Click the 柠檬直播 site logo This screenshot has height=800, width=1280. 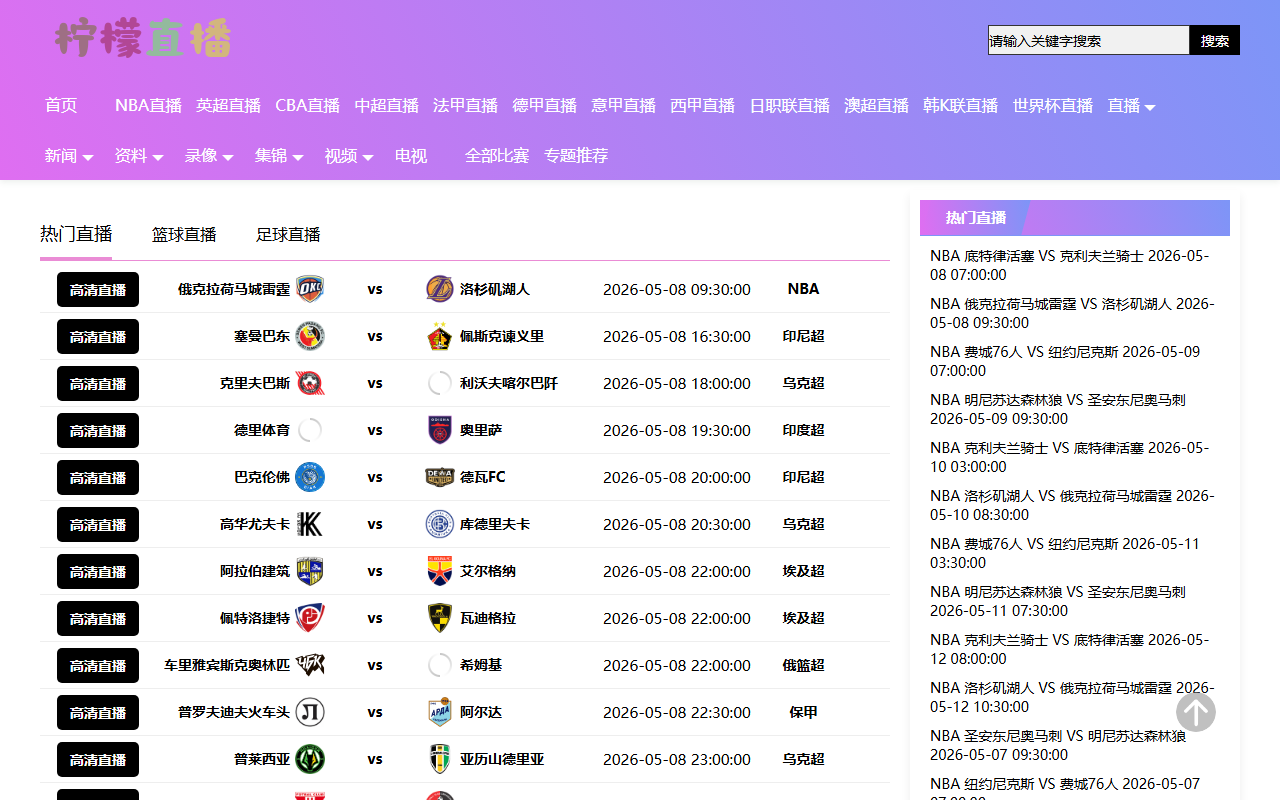143,38
